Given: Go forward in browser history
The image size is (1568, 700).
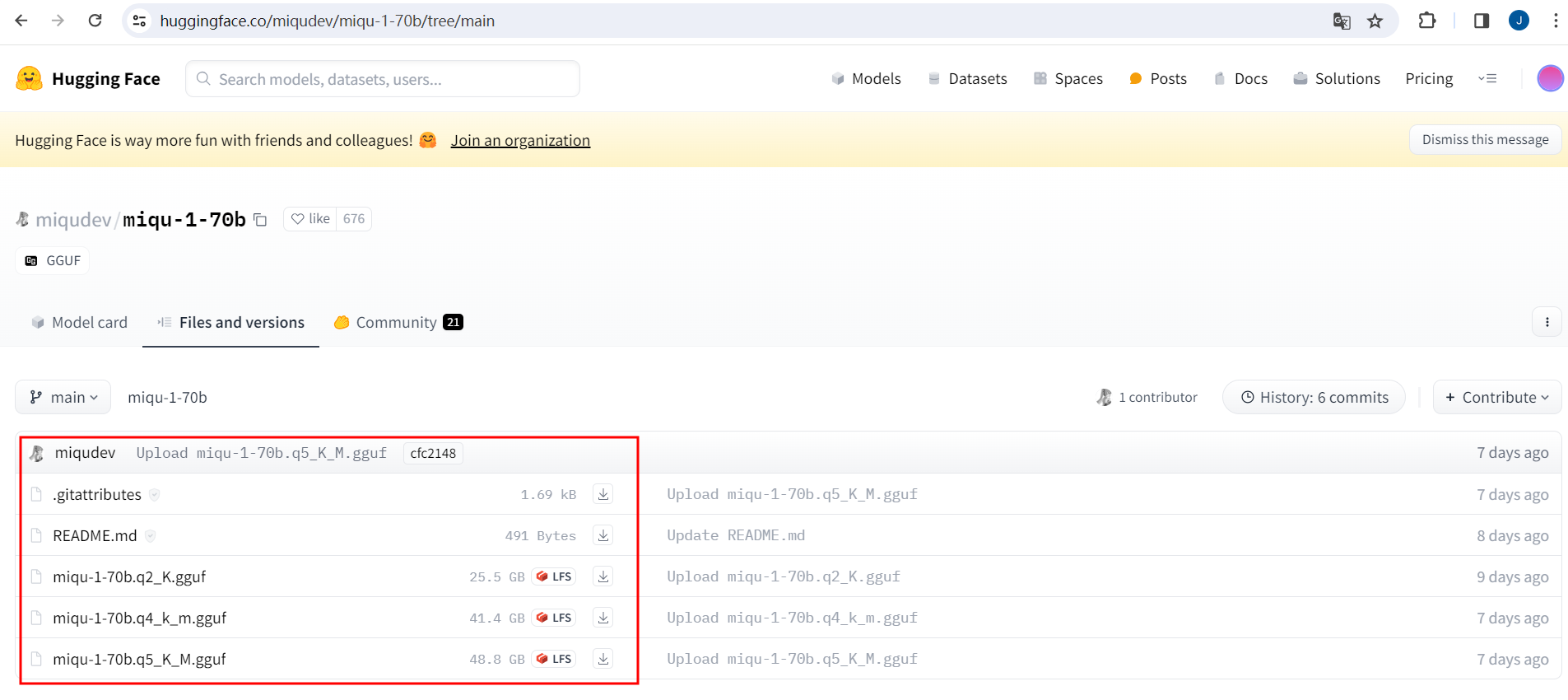Looking at the screenshot, I should click(58, 21).
